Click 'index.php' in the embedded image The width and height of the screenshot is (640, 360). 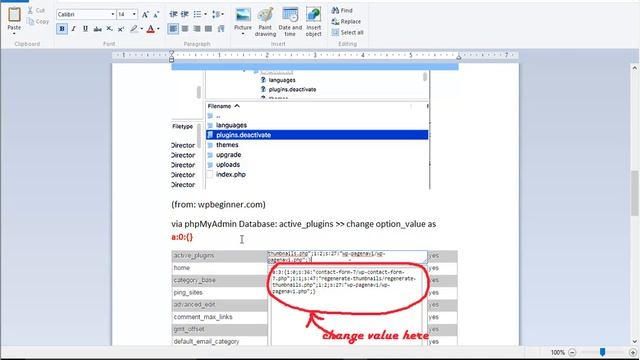tap(231, 175)
